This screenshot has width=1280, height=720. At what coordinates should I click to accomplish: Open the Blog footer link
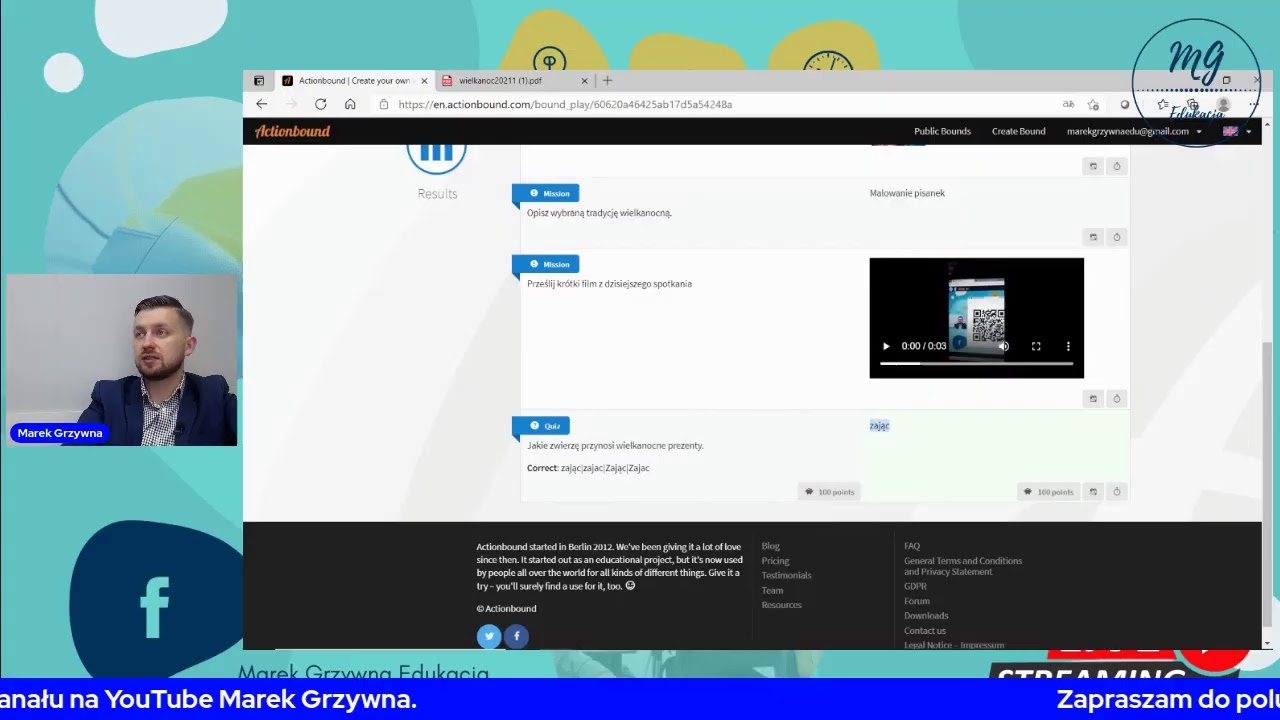coord(770,546)
